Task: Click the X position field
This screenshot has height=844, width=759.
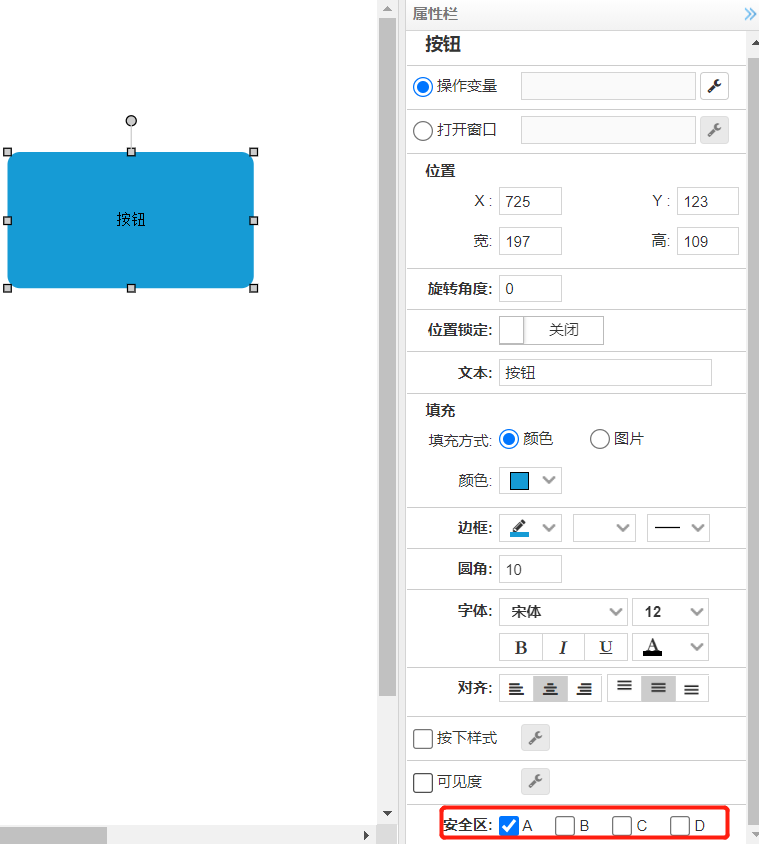Action: click(530, 201)
